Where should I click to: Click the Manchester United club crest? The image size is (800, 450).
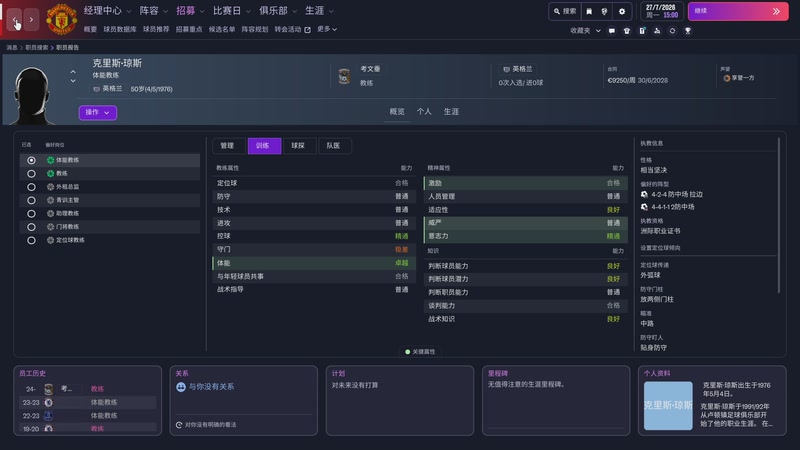pos(62,20)
